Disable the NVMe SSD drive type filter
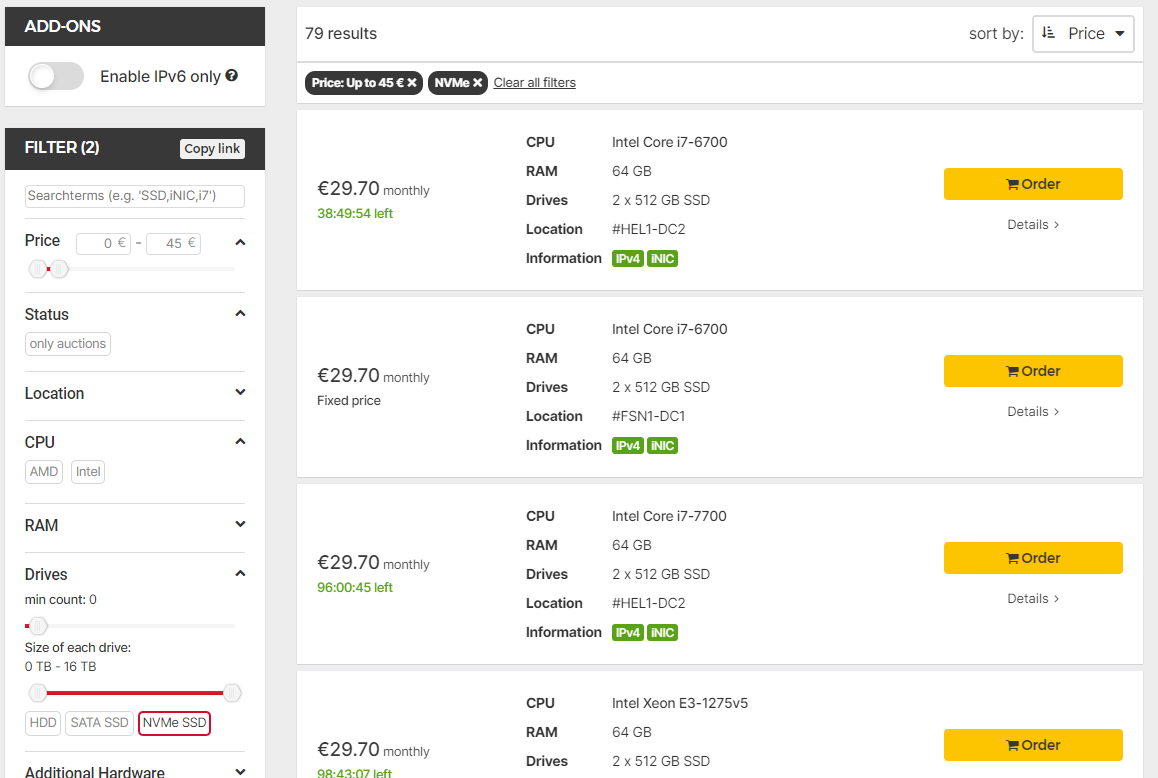This screenshot has height=778, width=1158. pyautogui.click(x=174, y=723)
